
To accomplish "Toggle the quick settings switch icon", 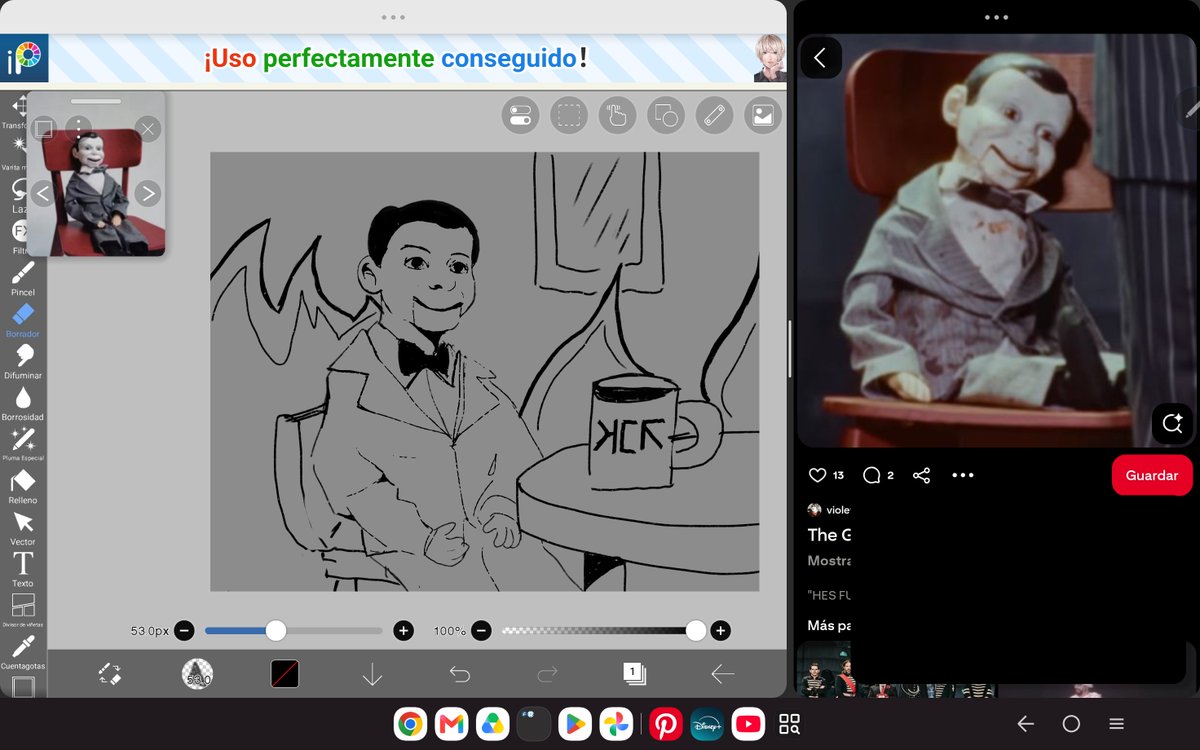I will [x=520, y=116].
